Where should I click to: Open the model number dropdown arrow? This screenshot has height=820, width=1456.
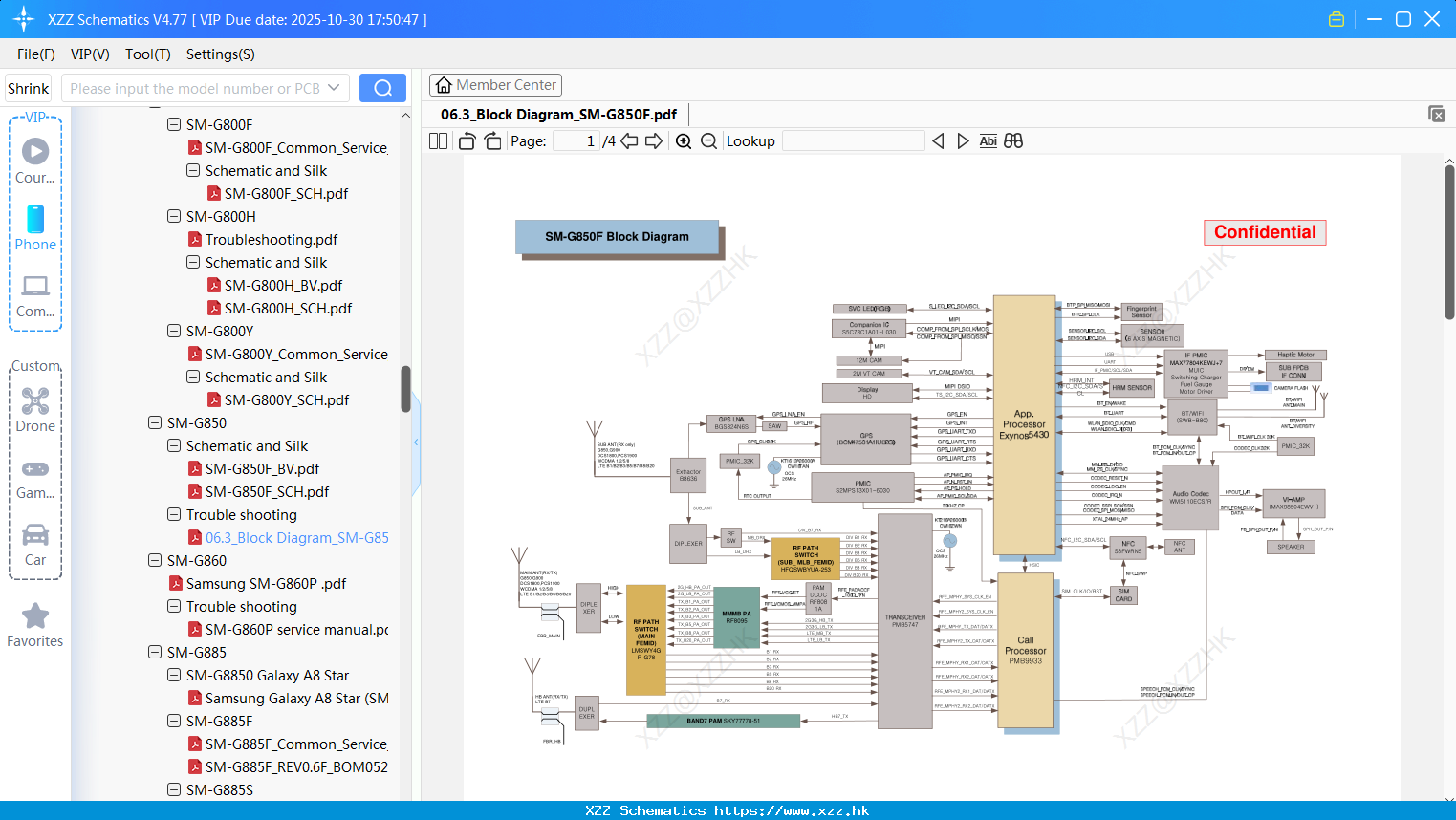[x=334, y=88]
